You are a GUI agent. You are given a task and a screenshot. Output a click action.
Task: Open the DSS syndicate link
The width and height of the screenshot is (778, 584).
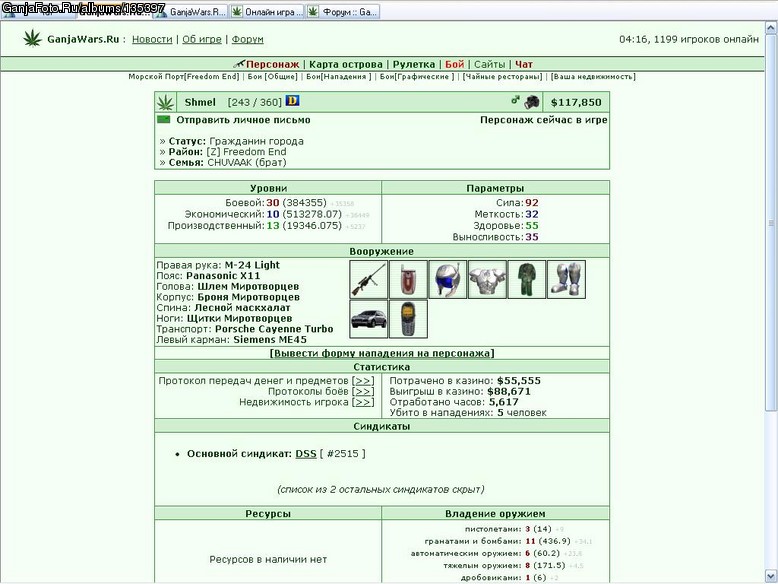306,454
